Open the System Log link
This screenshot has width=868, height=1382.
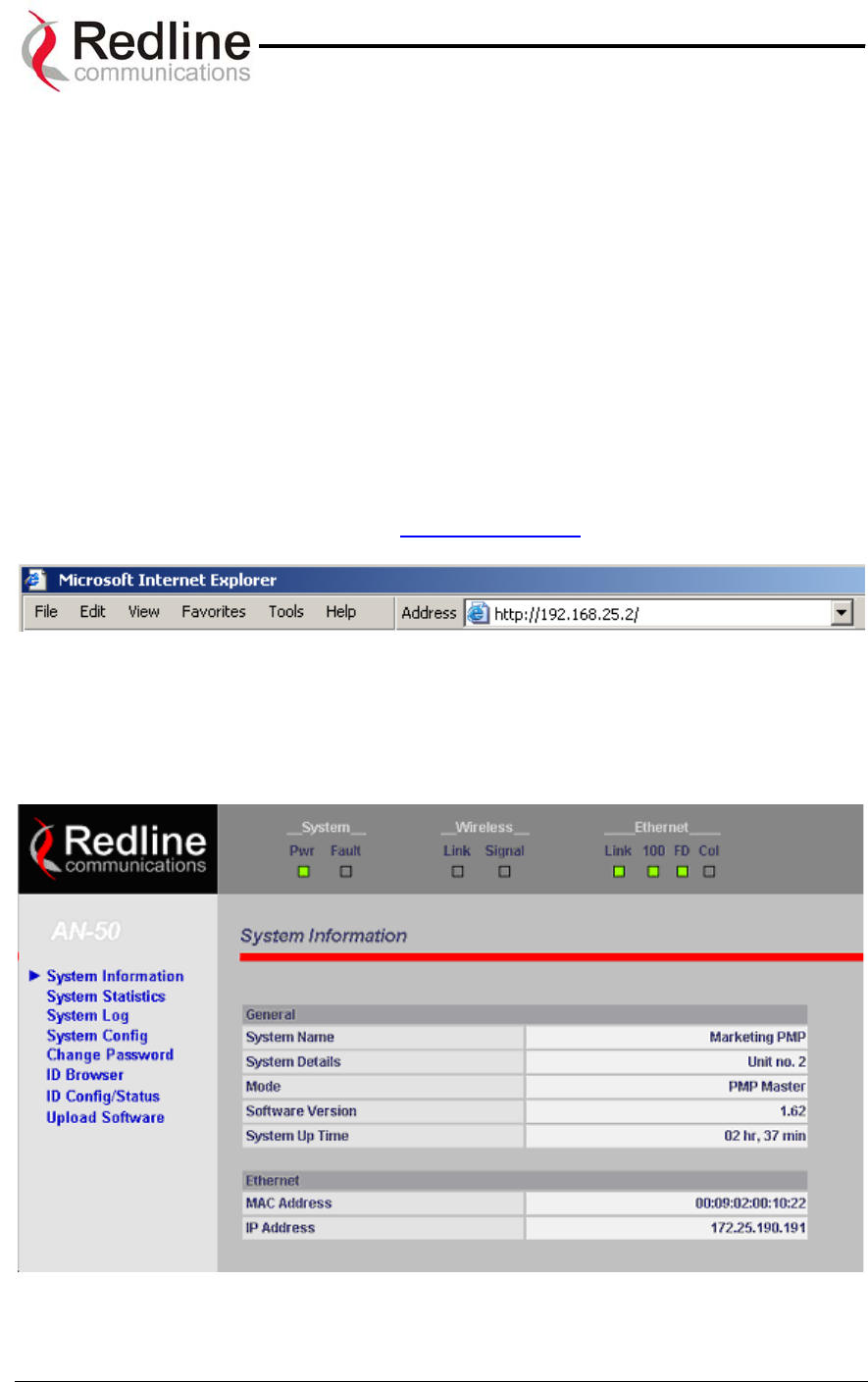click(x=87, y=1016)
